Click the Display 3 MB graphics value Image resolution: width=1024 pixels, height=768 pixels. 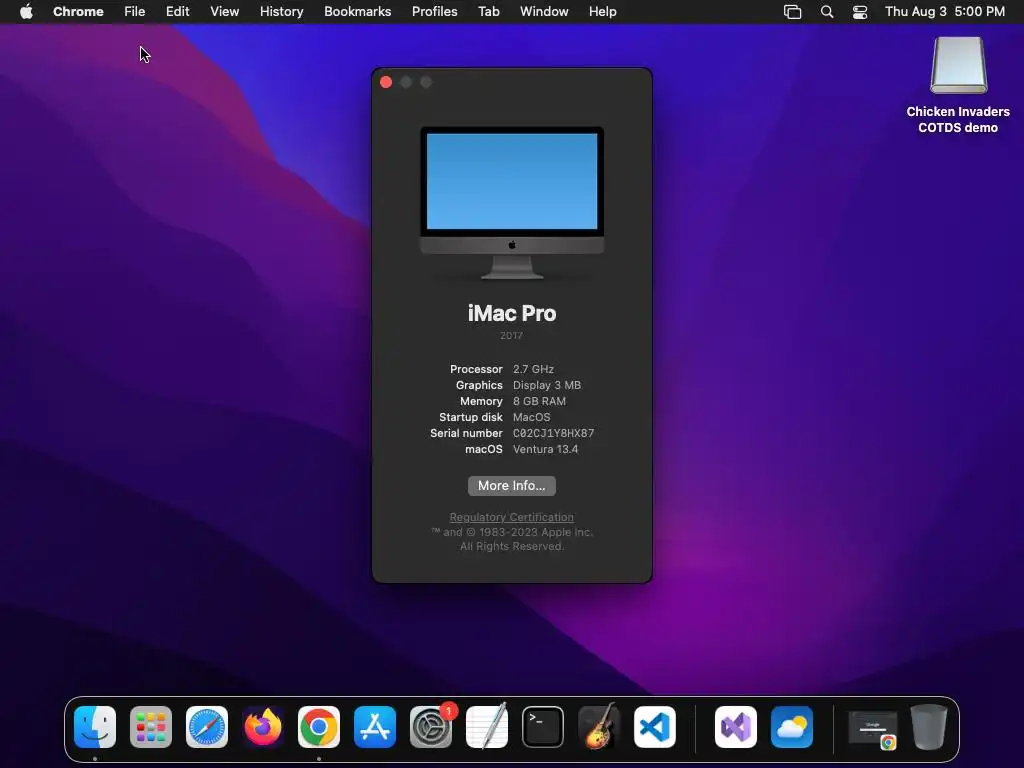(x=547, y=385)
